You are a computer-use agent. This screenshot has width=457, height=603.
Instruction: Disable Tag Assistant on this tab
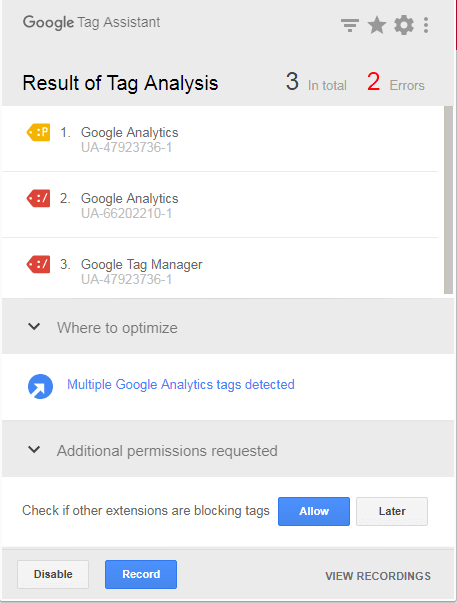click(x=53, y=574)
